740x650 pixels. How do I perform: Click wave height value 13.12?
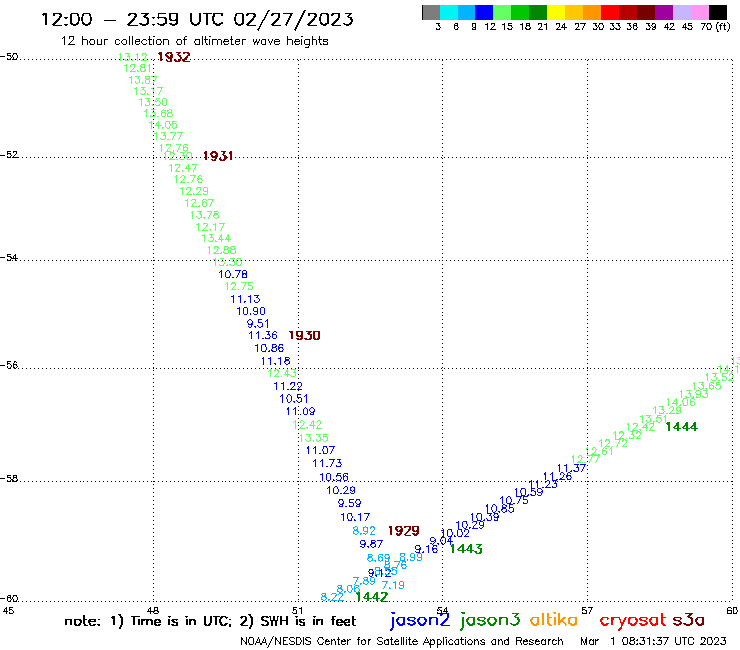pyautogui.click(x=133, y=57)
